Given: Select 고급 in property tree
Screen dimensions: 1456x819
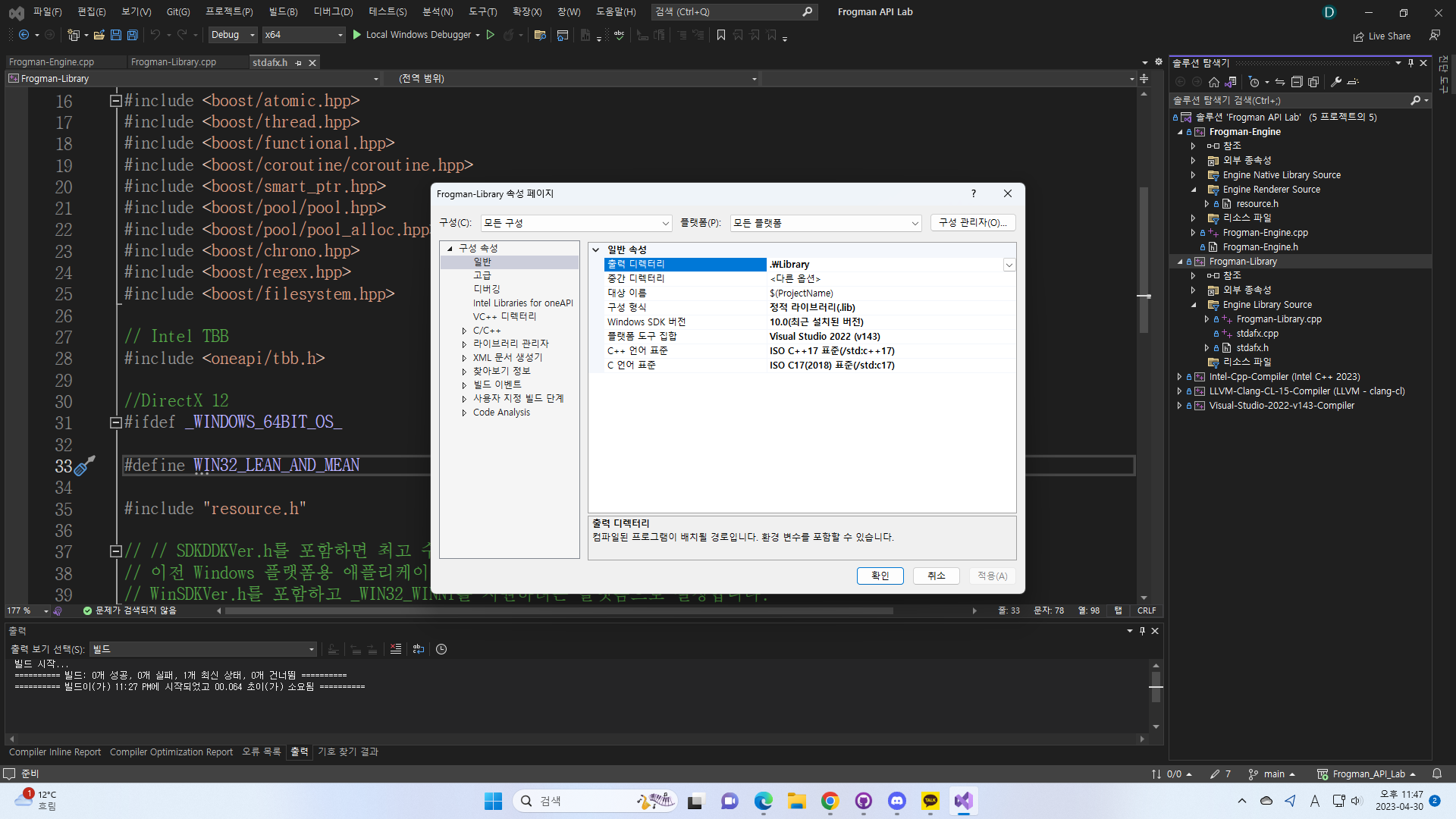Looking at the screenshot, I should (482, 275).
